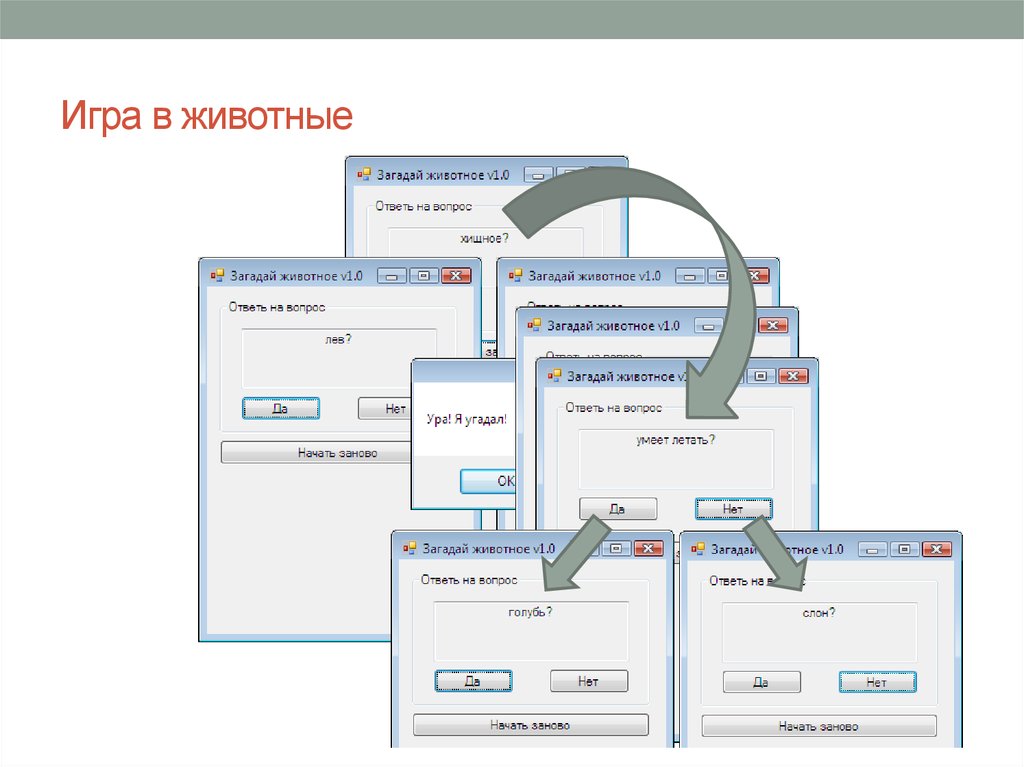The image size is (1024, 767).
Task: Click Начать заново in the слон? window
Action: (819, 726)
